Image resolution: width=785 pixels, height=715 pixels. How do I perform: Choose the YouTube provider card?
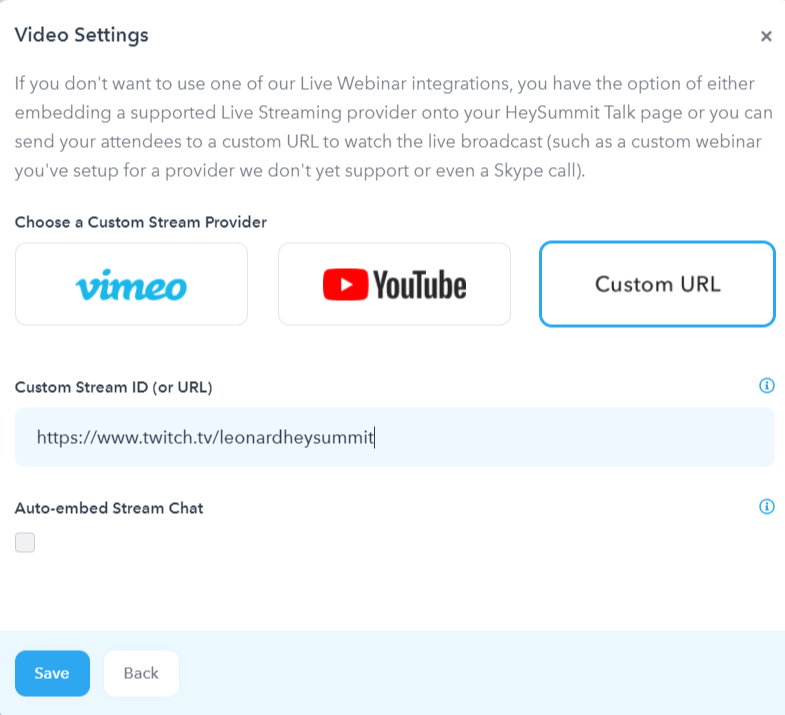tap(395, 284)
